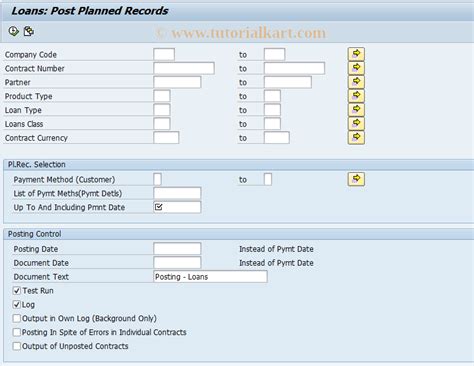474x366 pixels.
Task: Click the List of Pymt Meths input field
Action: coord(177,193)
